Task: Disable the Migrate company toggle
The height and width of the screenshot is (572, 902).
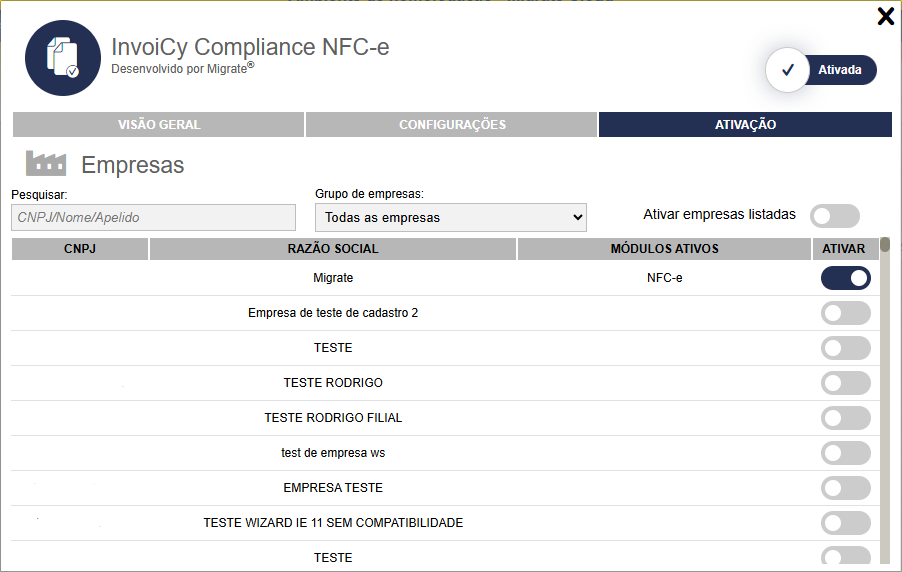Action: (845, 278)
